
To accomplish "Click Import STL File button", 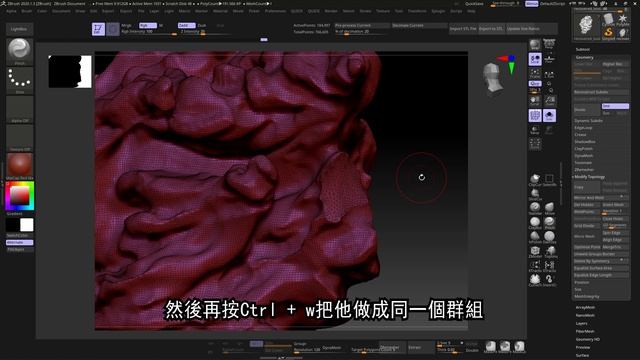I will coord(463,29).
